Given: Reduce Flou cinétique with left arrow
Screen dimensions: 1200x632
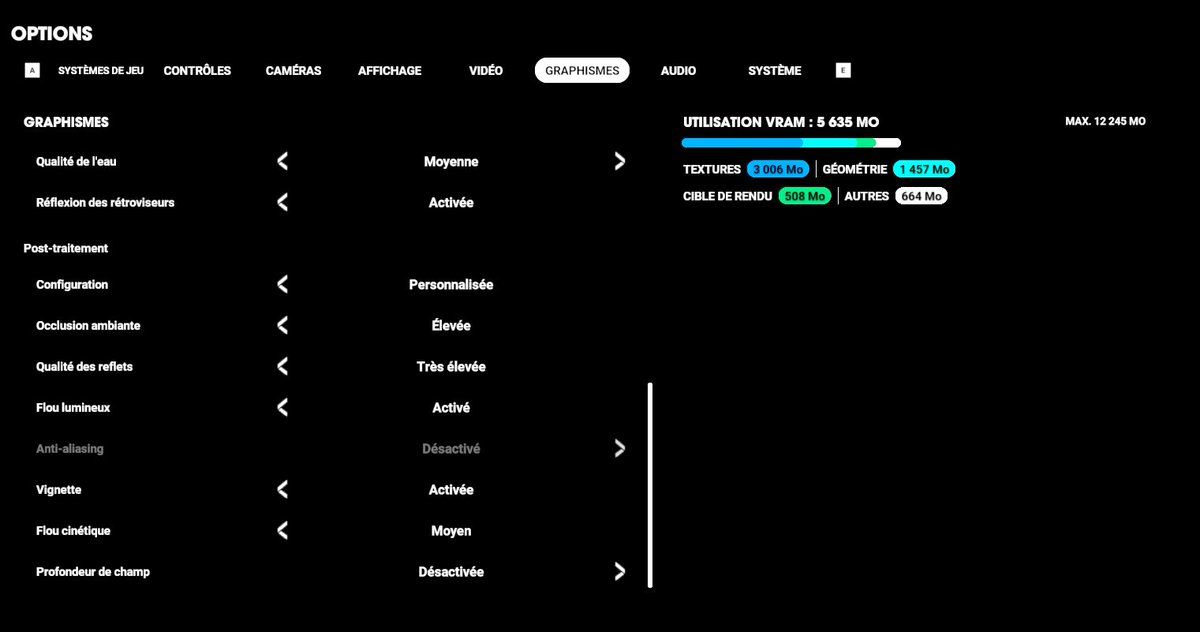Looking at the screenshot, I should pos(283,531).
